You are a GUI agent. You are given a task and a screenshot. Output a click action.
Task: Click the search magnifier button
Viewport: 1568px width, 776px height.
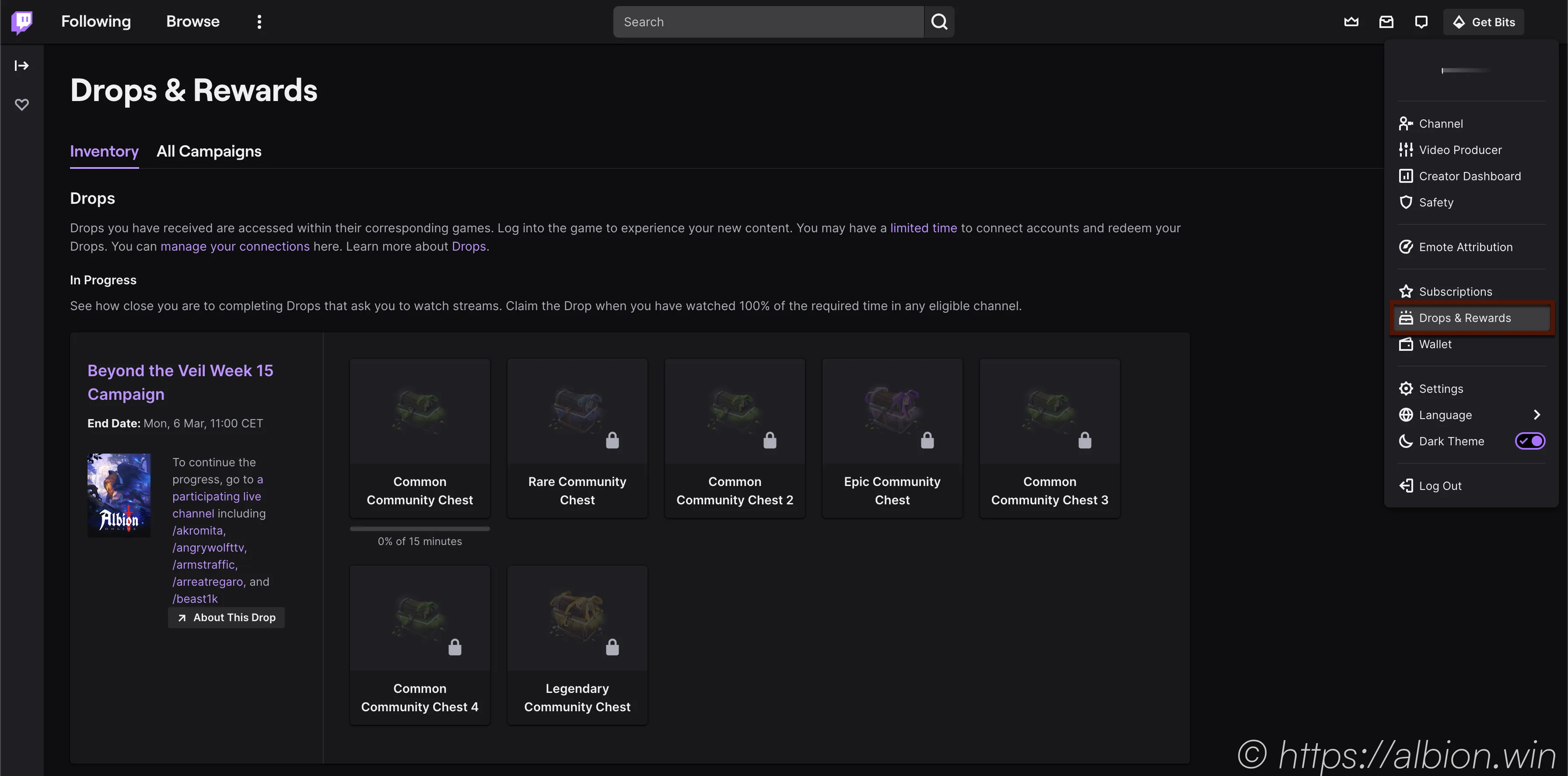(939, 22)
